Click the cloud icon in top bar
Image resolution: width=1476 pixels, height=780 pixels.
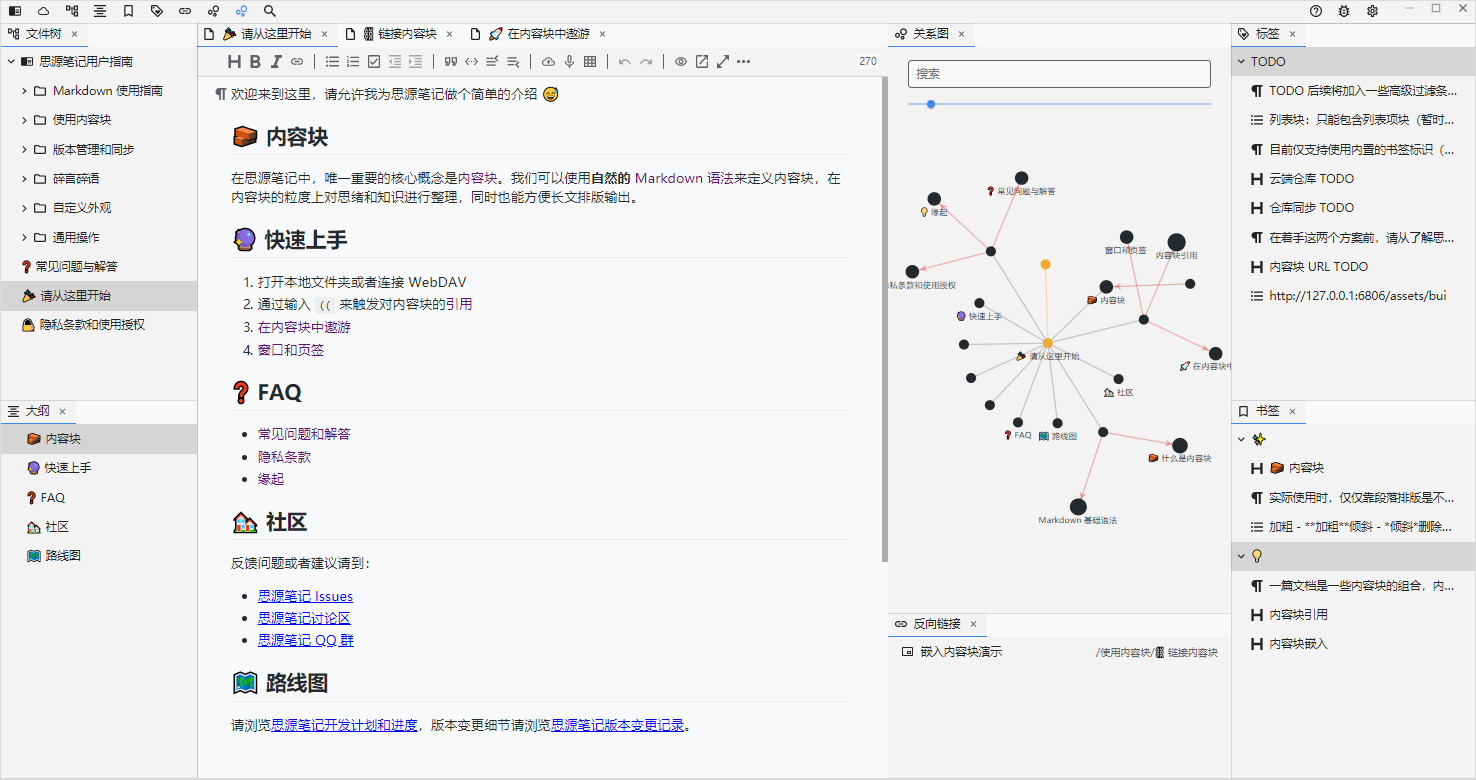43,11
